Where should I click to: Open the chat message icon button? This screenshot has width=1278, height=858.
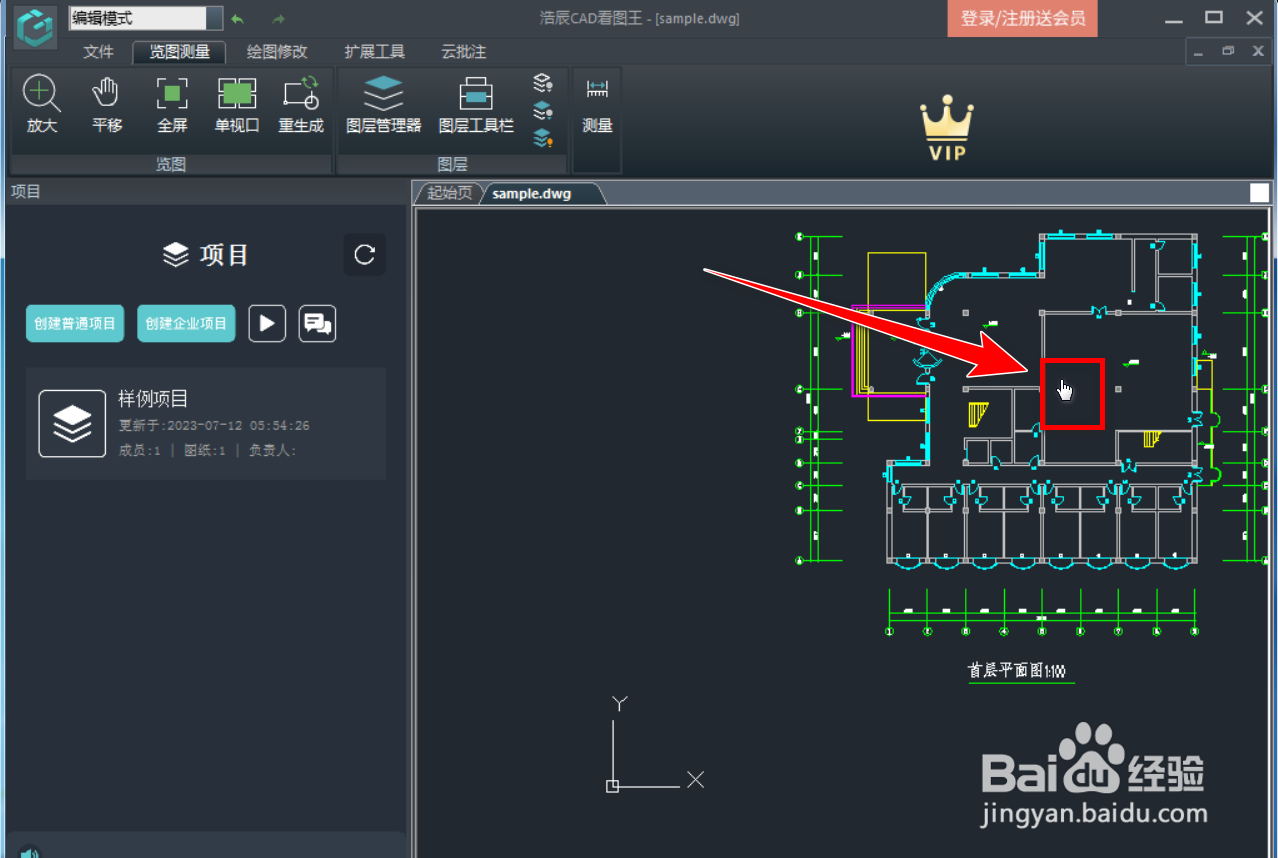[317, 323]
